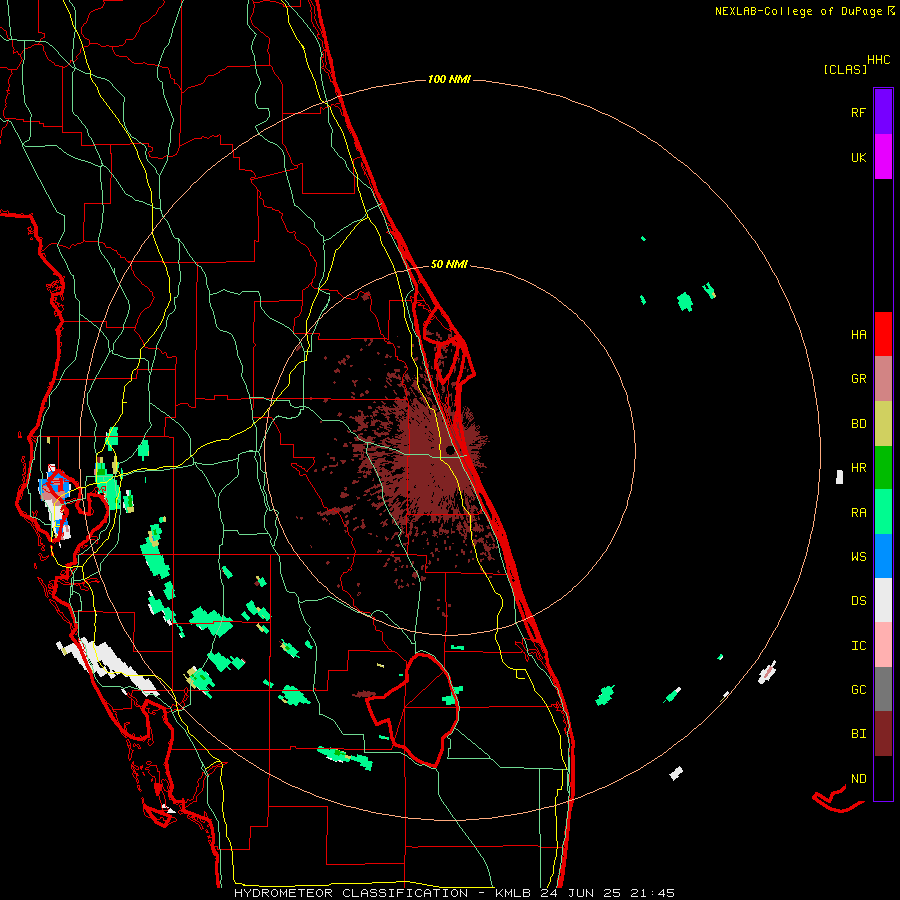Click the RF purple legend swatch
The width and height of the screenshot is (900, 900).
point(883,112)
